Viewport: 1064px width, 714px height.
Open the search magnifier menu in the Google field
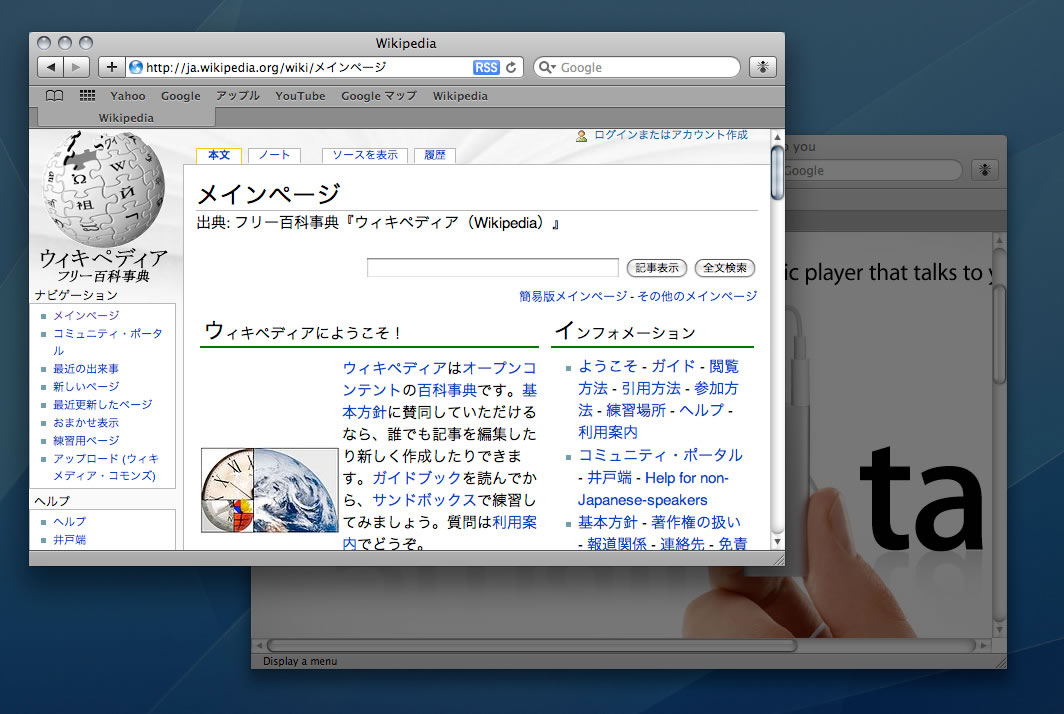pos(547,67)
